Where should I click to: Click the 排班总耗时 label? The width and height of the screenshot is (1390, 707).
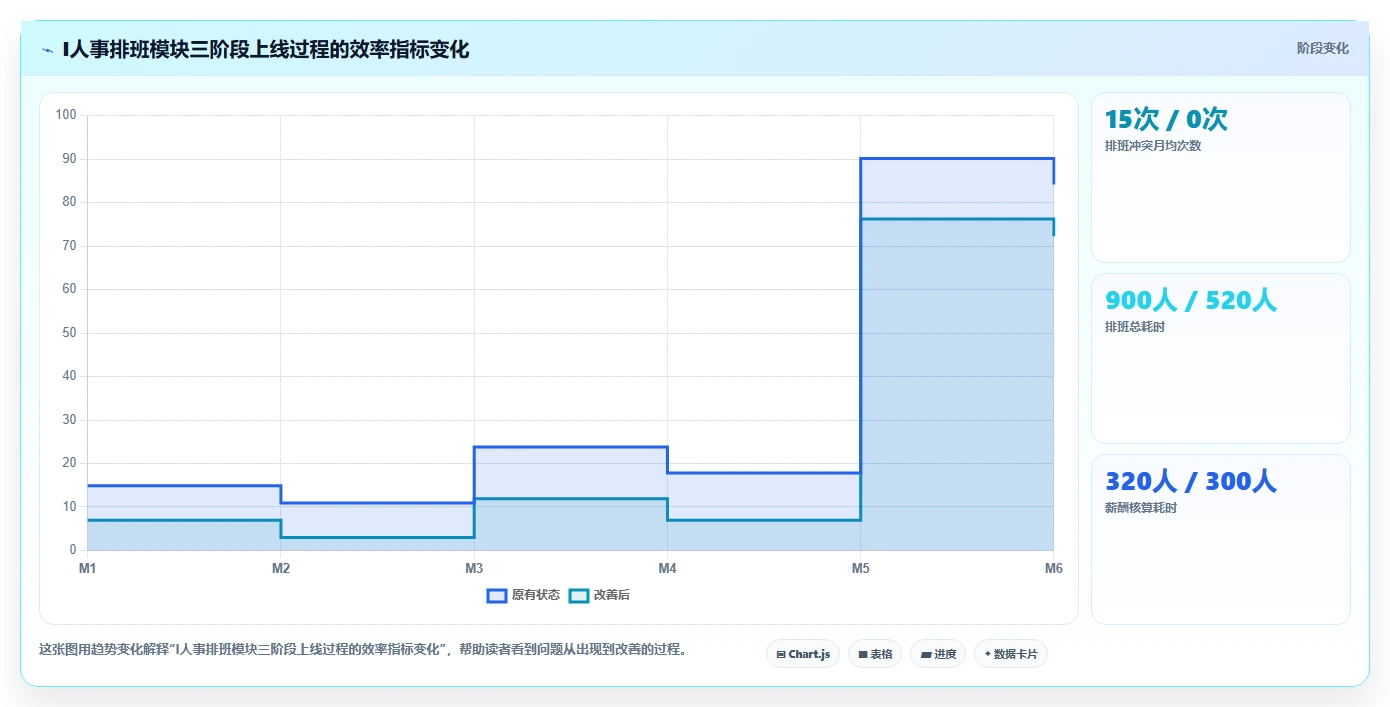point(1135,327)
